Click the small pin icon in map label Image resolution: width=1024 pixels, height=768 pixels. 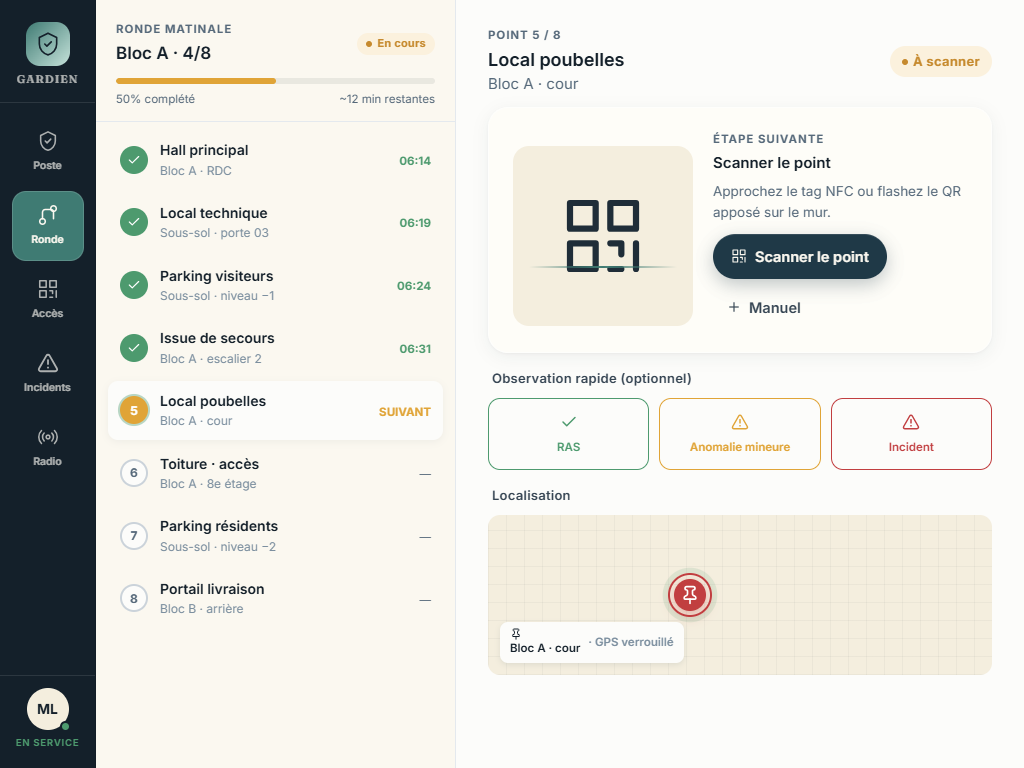pyautogui.click(x=516, y=633)
